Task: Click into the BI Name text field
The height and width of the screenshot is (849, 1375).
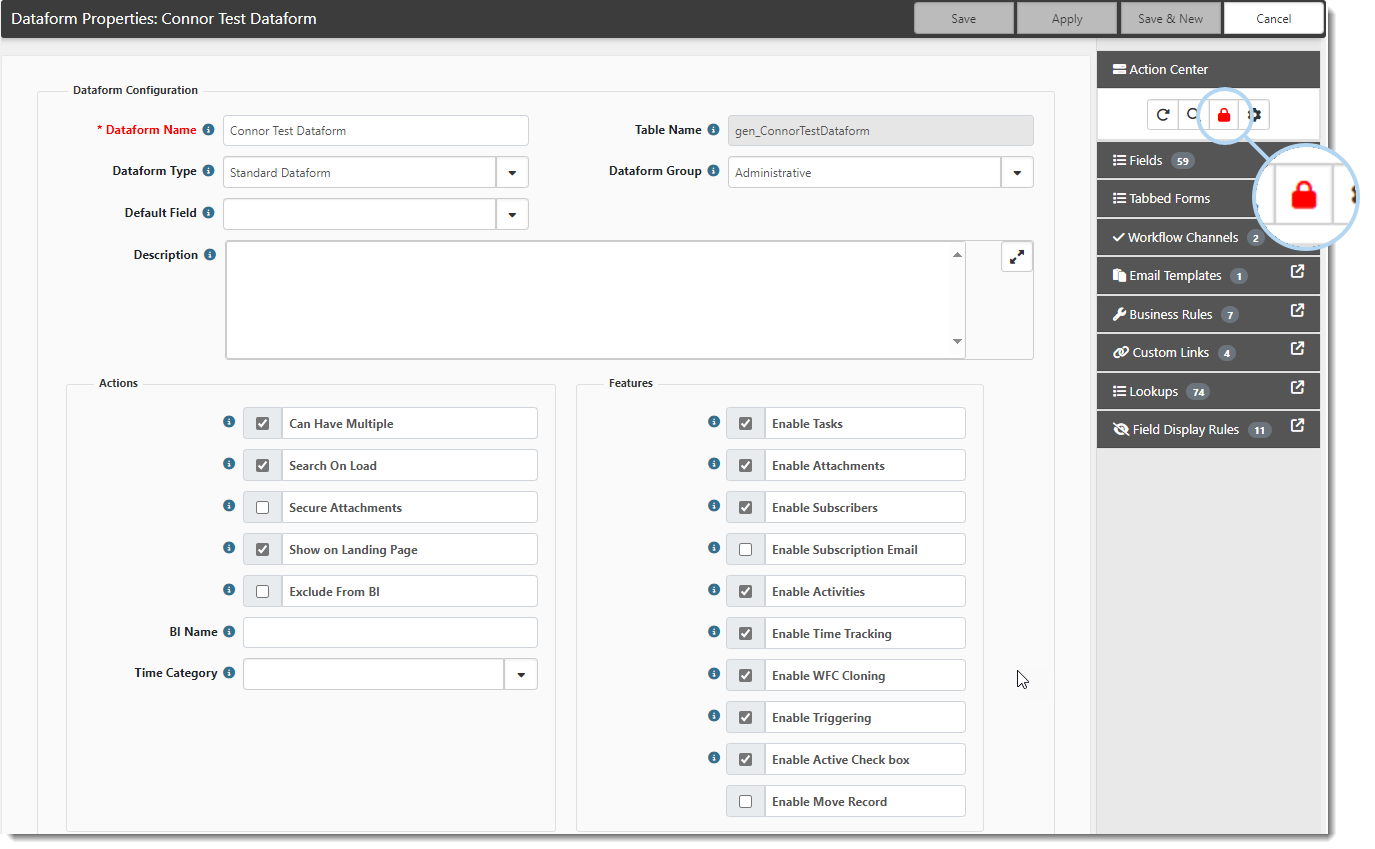Action: pyautogui.click(x=390, y=633)
